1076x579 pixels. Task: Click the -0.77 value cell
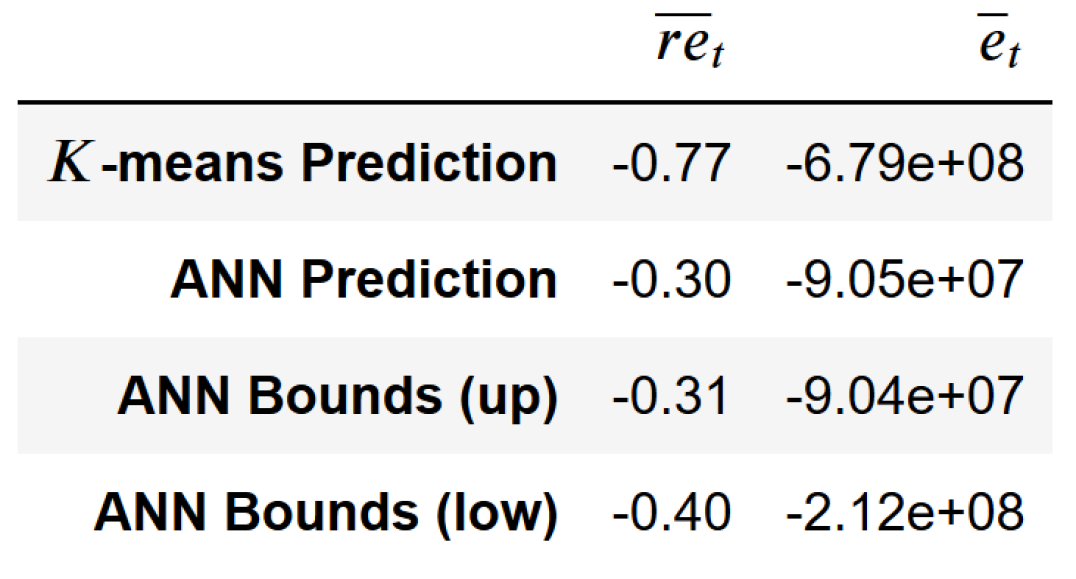670,163
